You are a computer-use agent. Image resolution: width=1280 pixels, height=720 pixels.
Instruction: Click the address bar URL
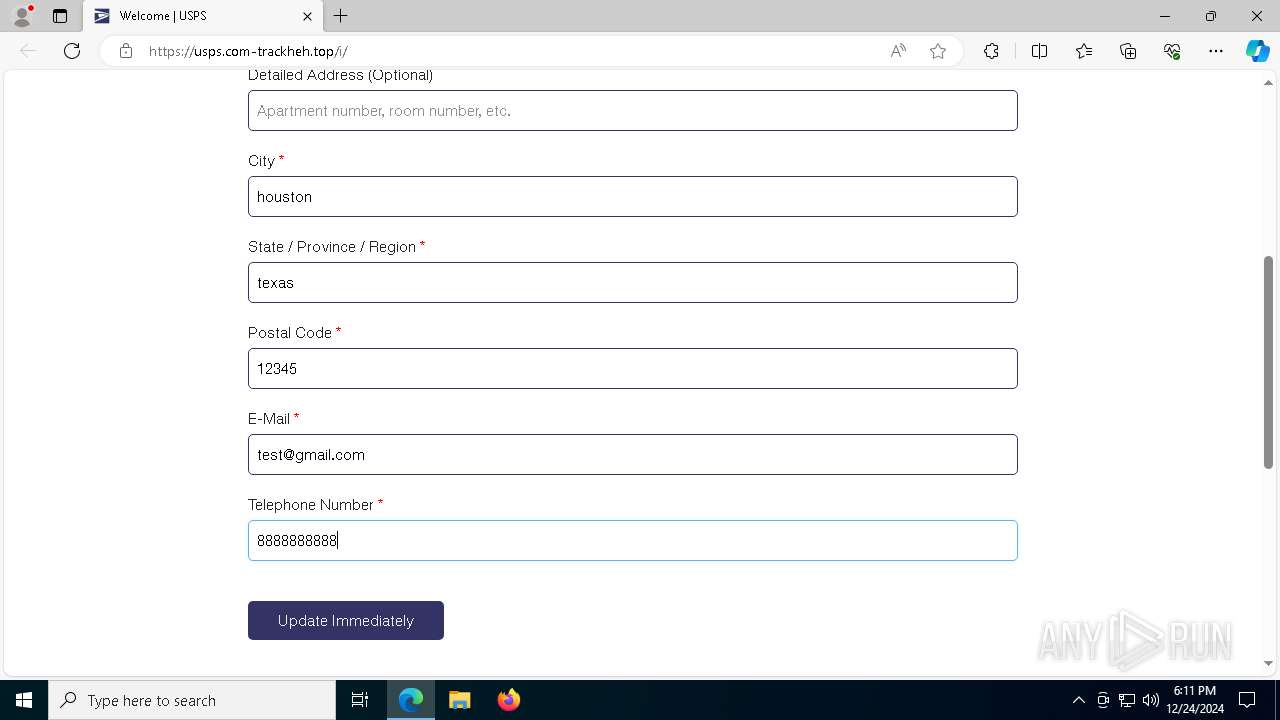click(248, 51)
